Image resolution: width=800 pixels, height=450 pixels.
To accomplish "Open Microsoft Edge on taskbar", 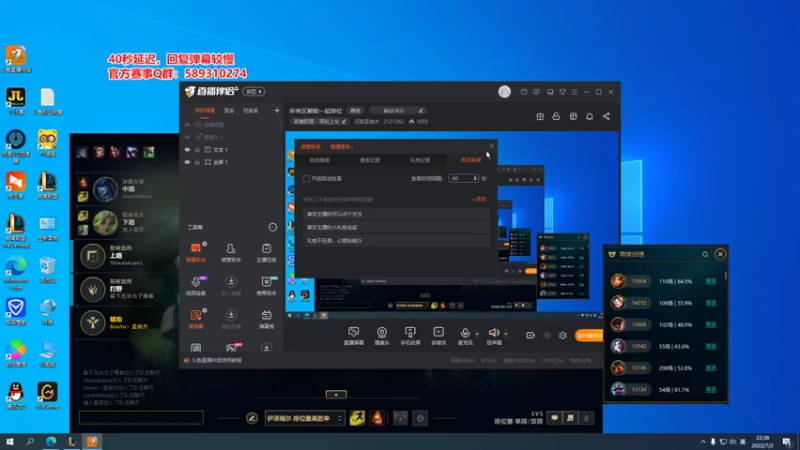I will pyautogui.click(x=51, y=441).
